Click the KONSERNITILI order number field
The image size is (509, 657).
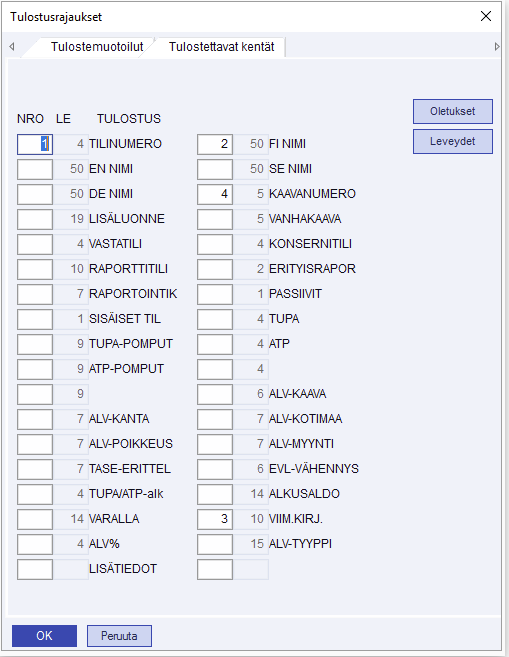(215, 244)
